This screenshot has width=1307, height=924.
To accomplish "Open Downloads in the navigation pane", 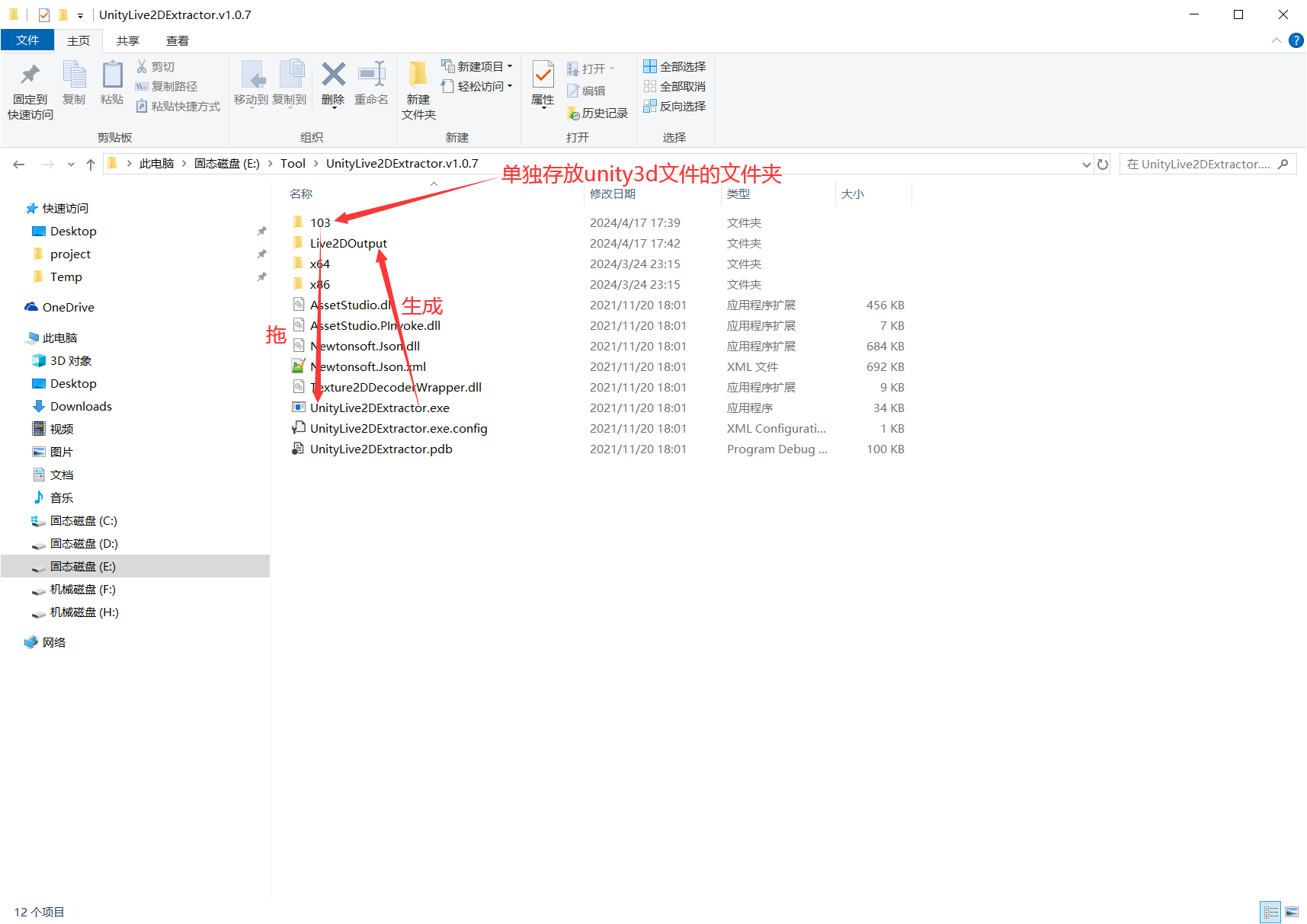I will (x=81, y=406).
